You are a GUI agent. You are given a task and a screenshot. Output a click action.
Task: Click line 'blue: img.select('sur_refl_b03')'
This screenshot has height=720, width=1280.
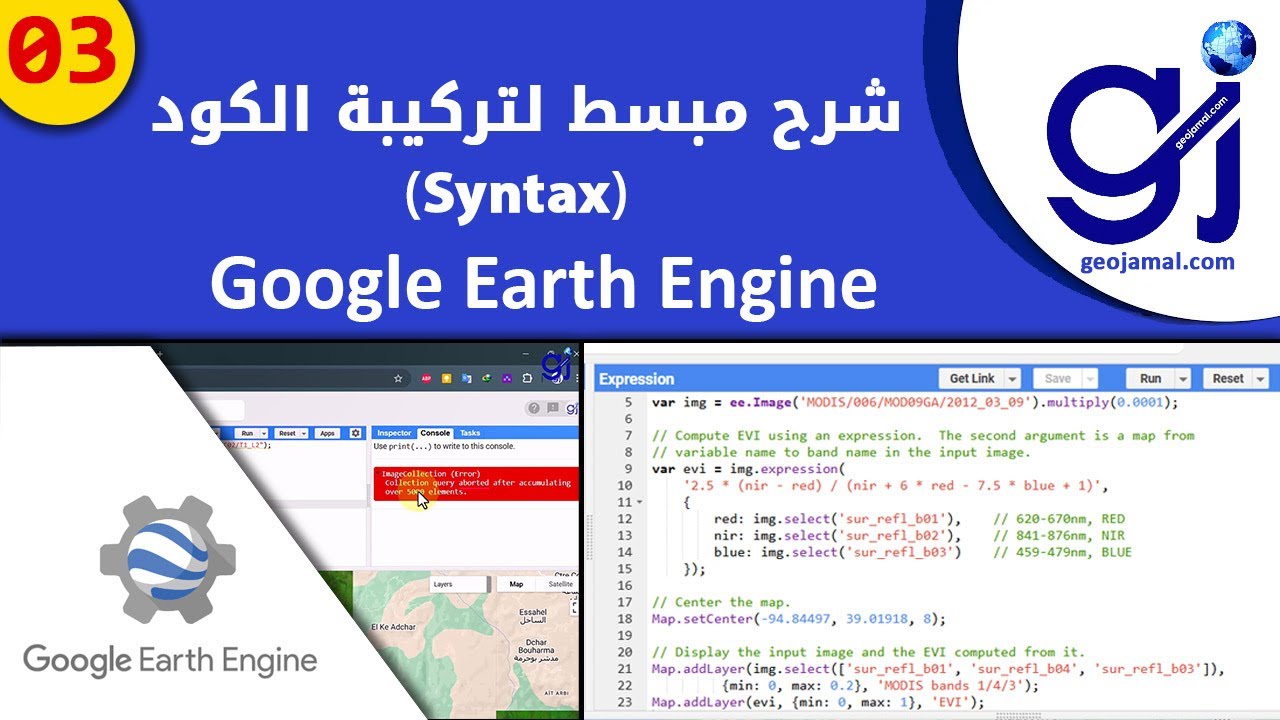coord(837,552)
